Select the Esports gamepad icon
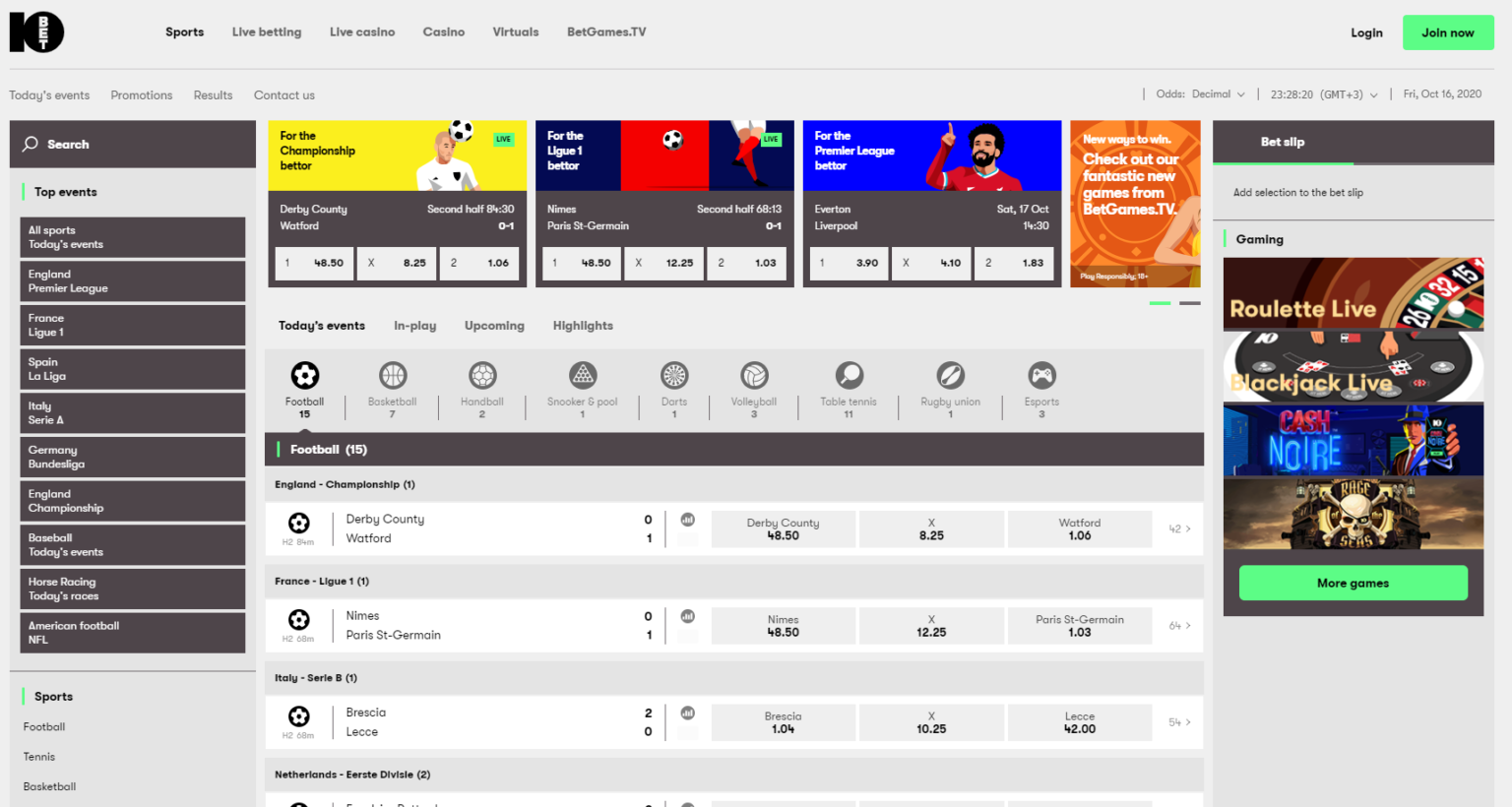This screenshot has height=807, width=1512. pyautogui.click(x=1041, y=375)
